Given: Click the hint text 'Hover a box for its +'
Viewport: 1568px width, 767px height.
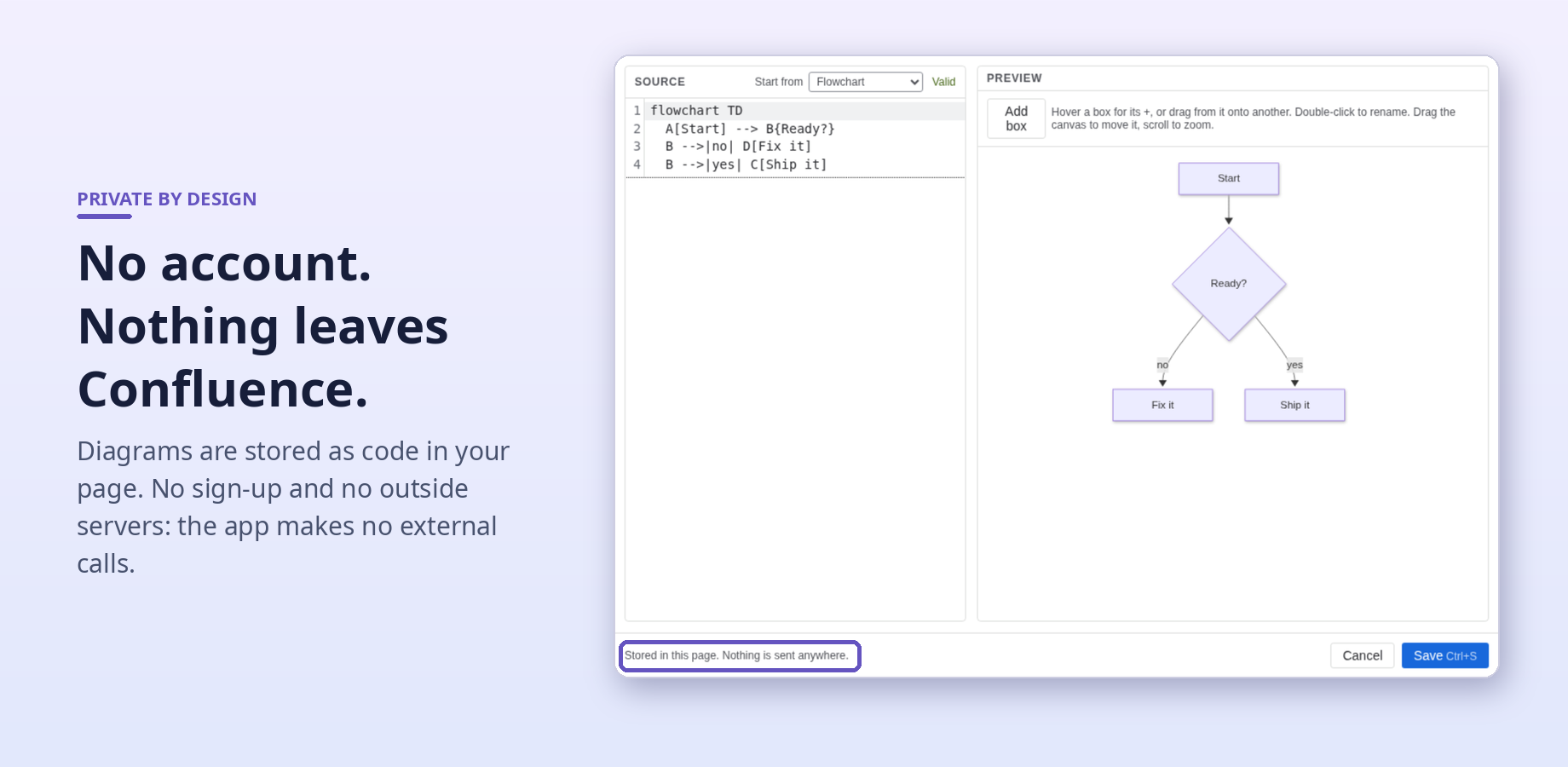Looking at the screenshot, I should click(1253, 118).
